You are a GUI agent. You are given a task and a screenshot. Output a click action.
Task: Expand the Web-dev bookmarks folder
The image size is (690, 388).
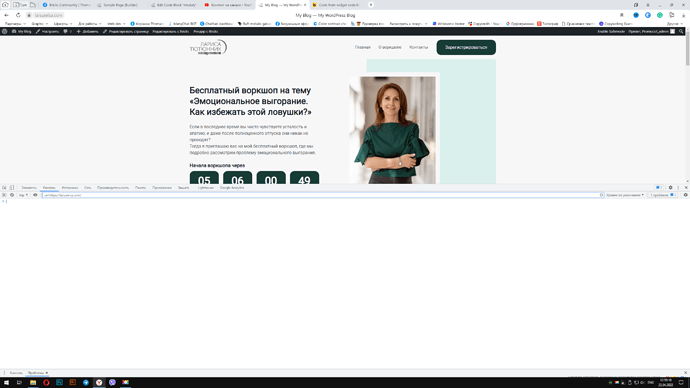point(116,24)
